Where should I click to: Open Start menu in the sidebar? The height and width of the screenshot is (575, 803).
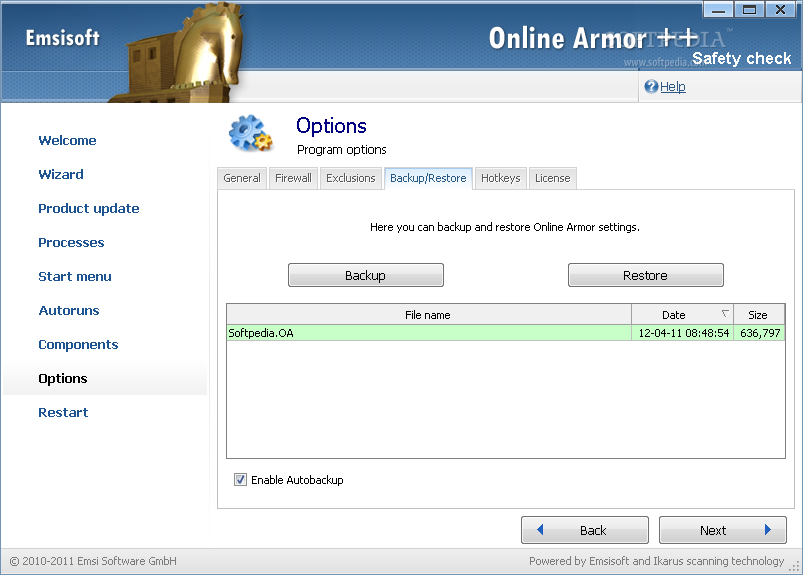75,276
